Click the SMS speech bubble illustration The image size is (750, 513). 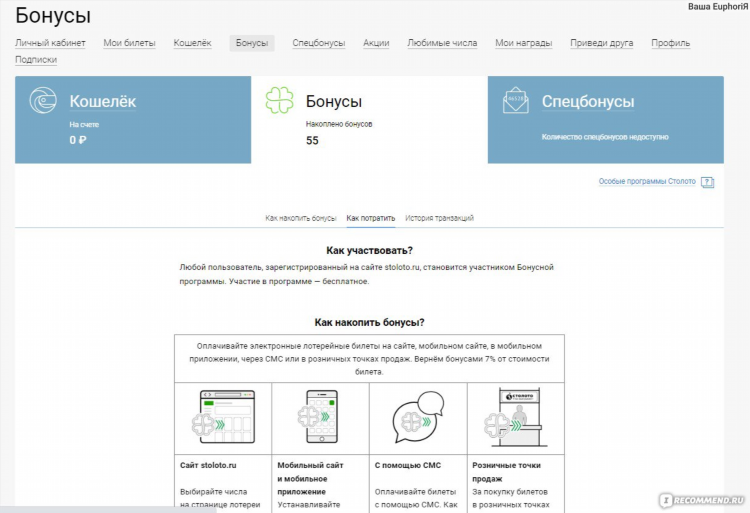tap(418, 417)
